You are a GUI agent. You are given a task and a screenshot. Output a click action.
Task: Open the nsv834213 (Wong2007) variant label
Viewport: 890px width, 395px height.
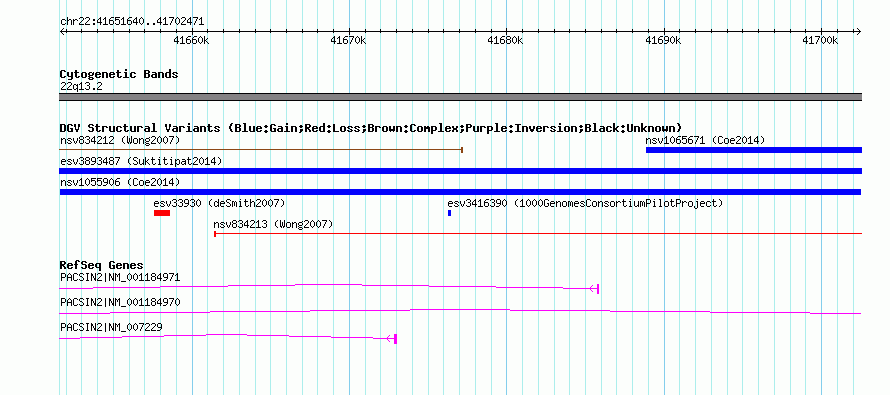pyautogui.click(x=273, y=225)
